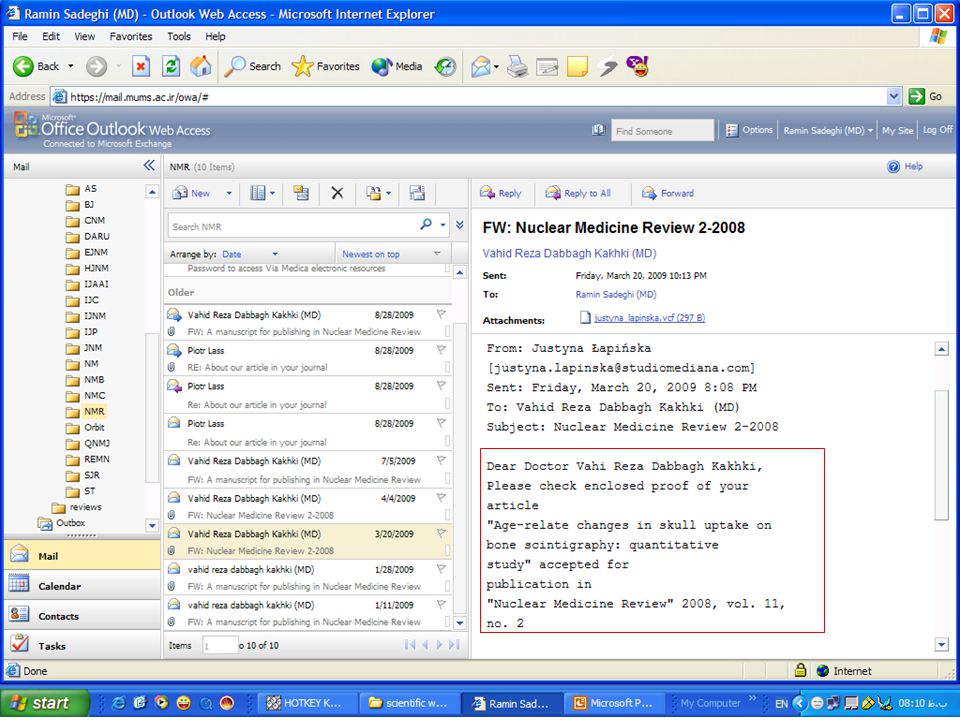Click the OWA Help icon

[x=905, y=167]
